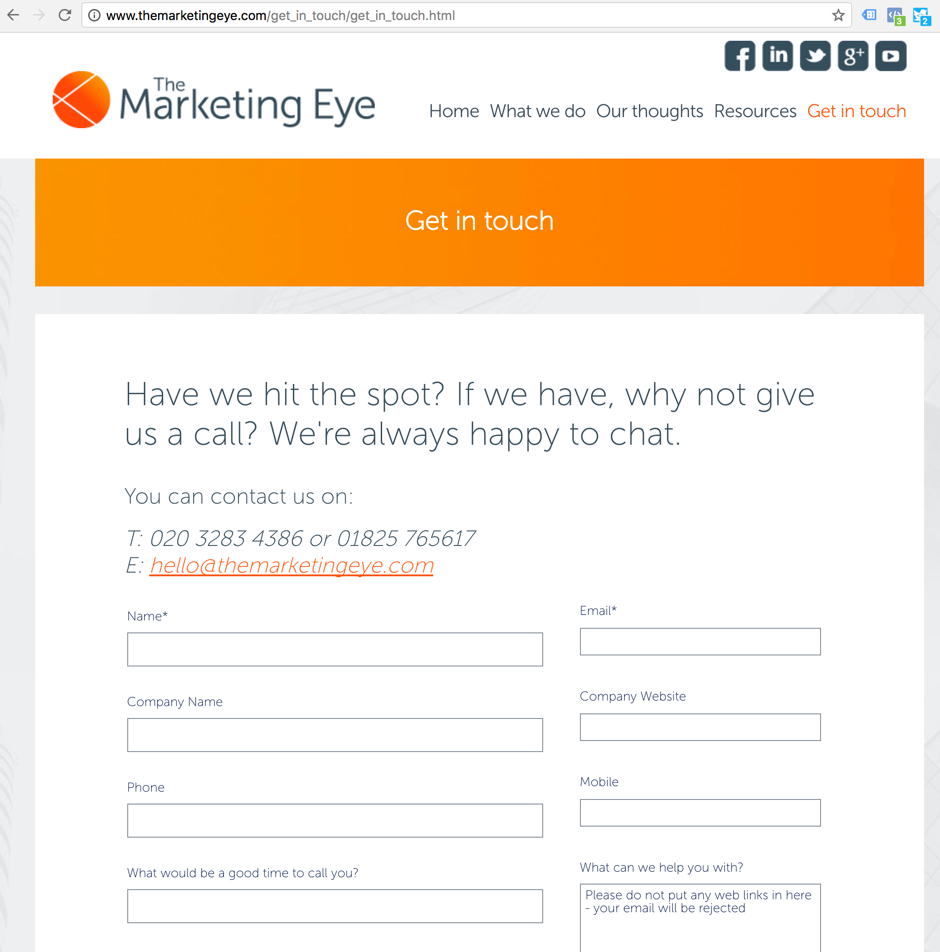Open the Twitter social icon
This screenshot has height=952, width=940.
(815, 56)
